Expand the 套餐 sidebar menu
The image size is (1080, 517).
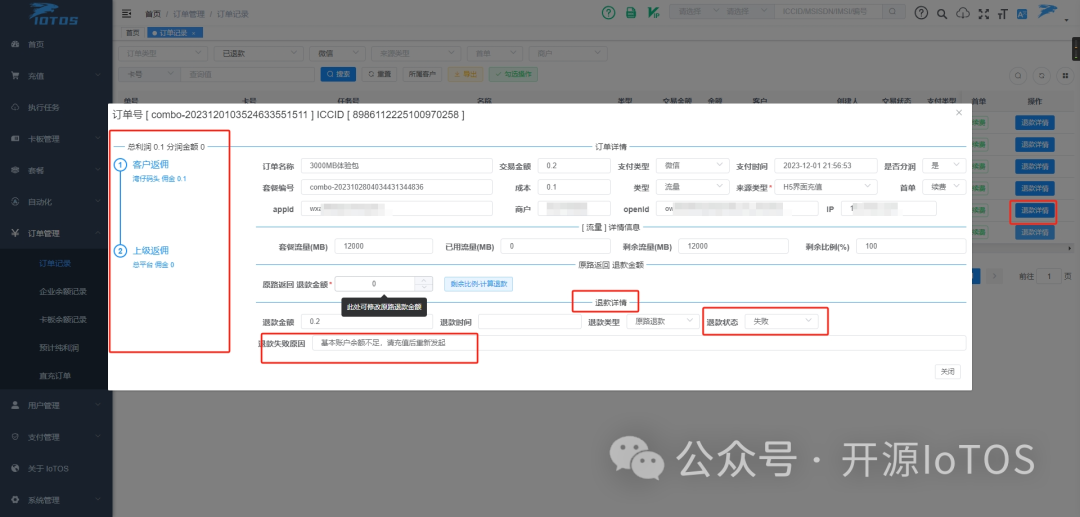56,170
